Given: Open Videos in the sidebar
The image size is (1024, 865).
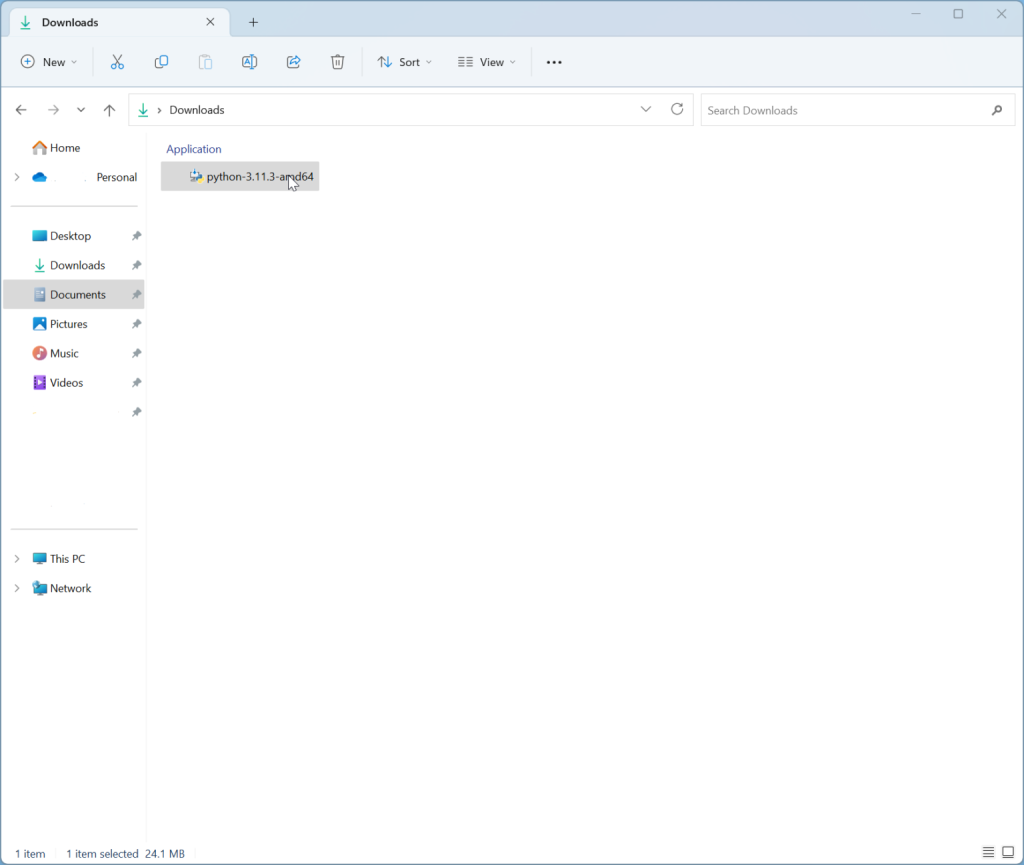Looking at the screenshot, I should click(67, 383).
